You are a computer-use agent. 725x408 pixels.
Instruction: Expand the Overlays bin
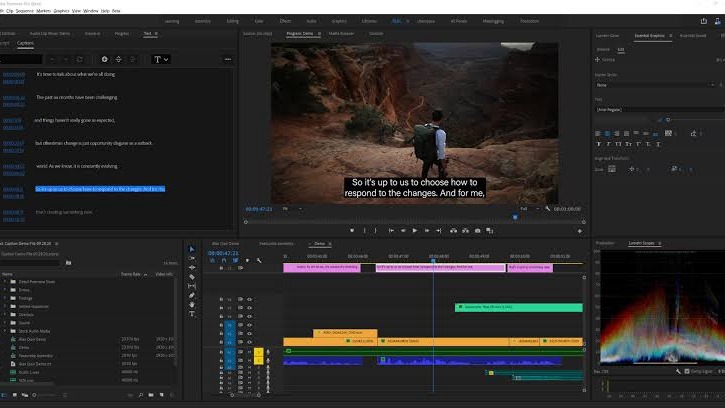point(5,315)
